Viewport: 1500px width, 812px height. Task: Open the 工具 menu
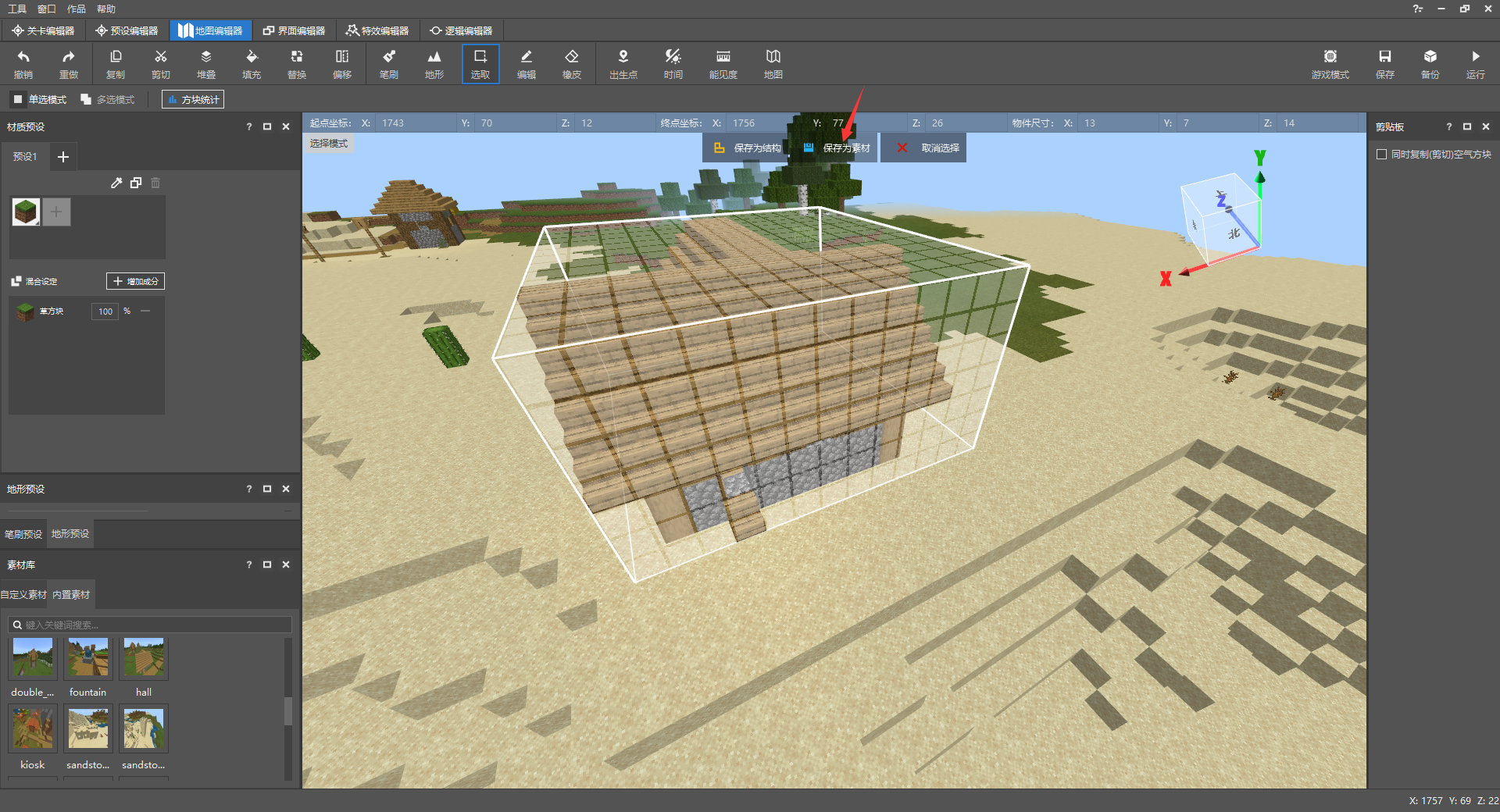tap(17, 9)
